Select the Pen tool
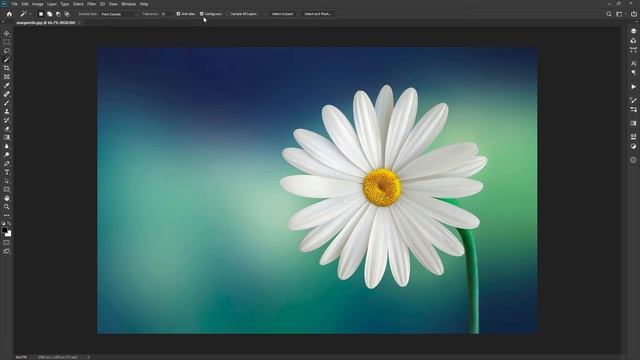 [7, 163]
